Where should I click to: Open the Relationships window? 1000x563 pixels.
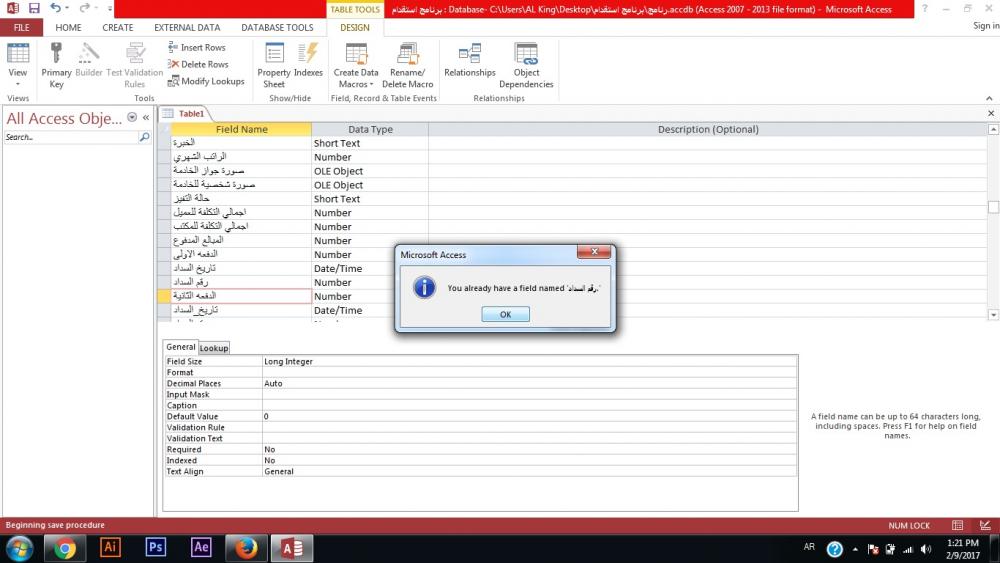coord(469,61)
